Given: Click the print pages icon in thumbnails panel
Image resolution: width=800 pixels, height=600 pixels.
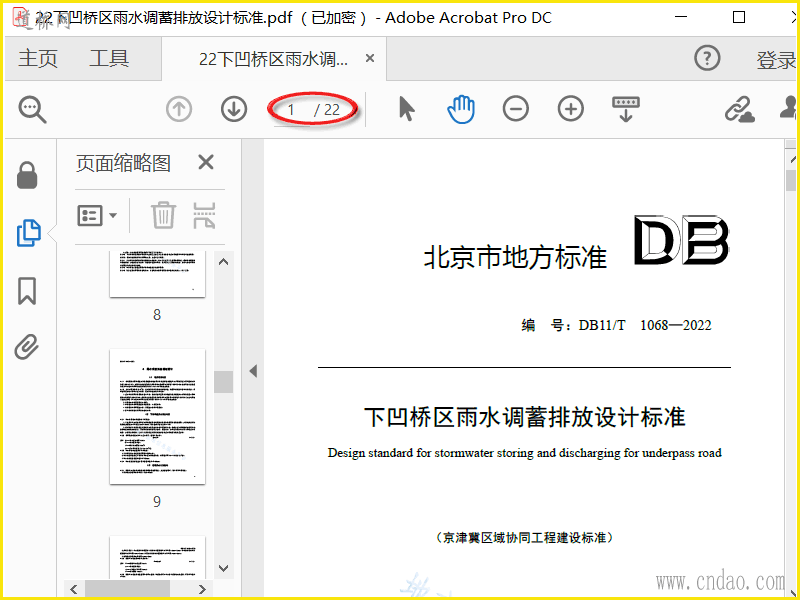Looking at the screenshot, I should click(204, 215).
